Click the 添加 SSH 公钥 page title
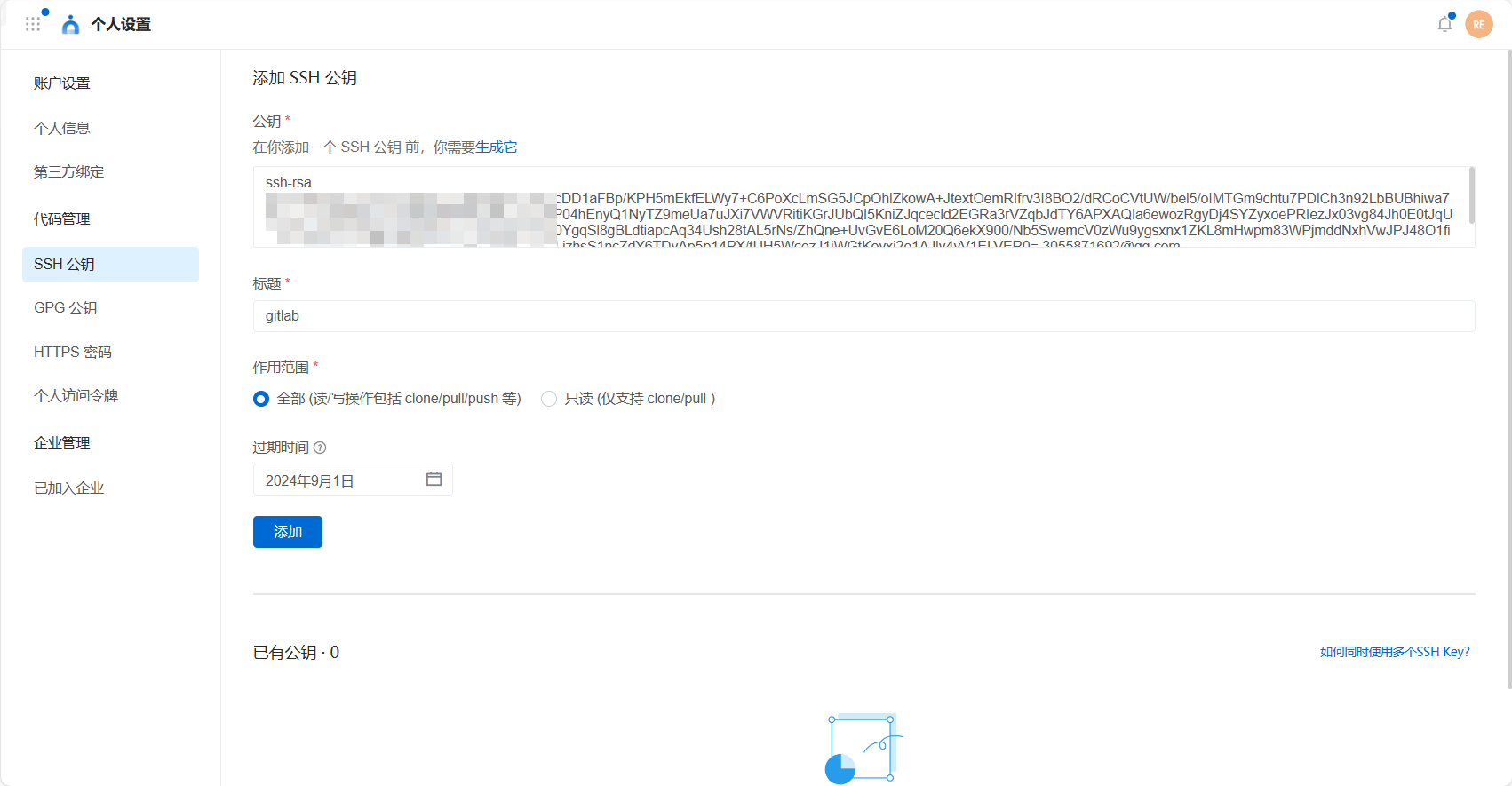The height and width of the screenshot is (786, 1512). click(x=305, y=78)
